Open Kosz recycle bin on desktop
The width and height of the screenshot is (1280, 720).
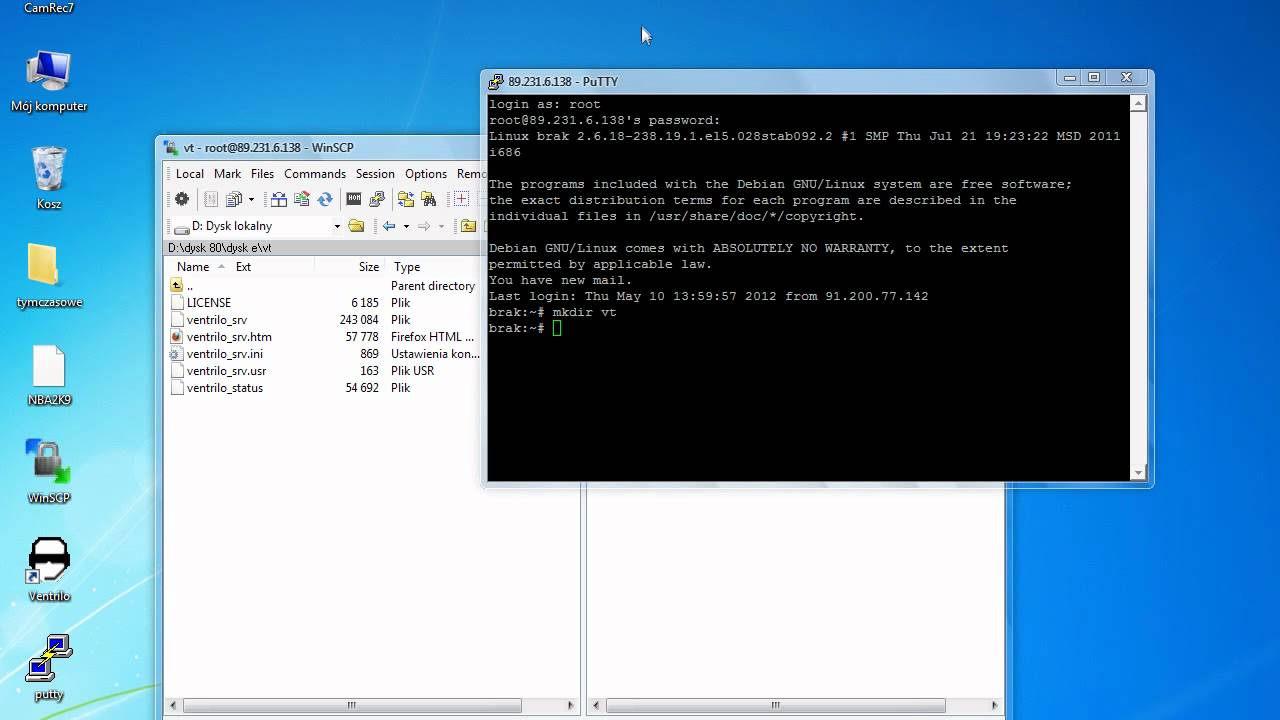point(49,178)
